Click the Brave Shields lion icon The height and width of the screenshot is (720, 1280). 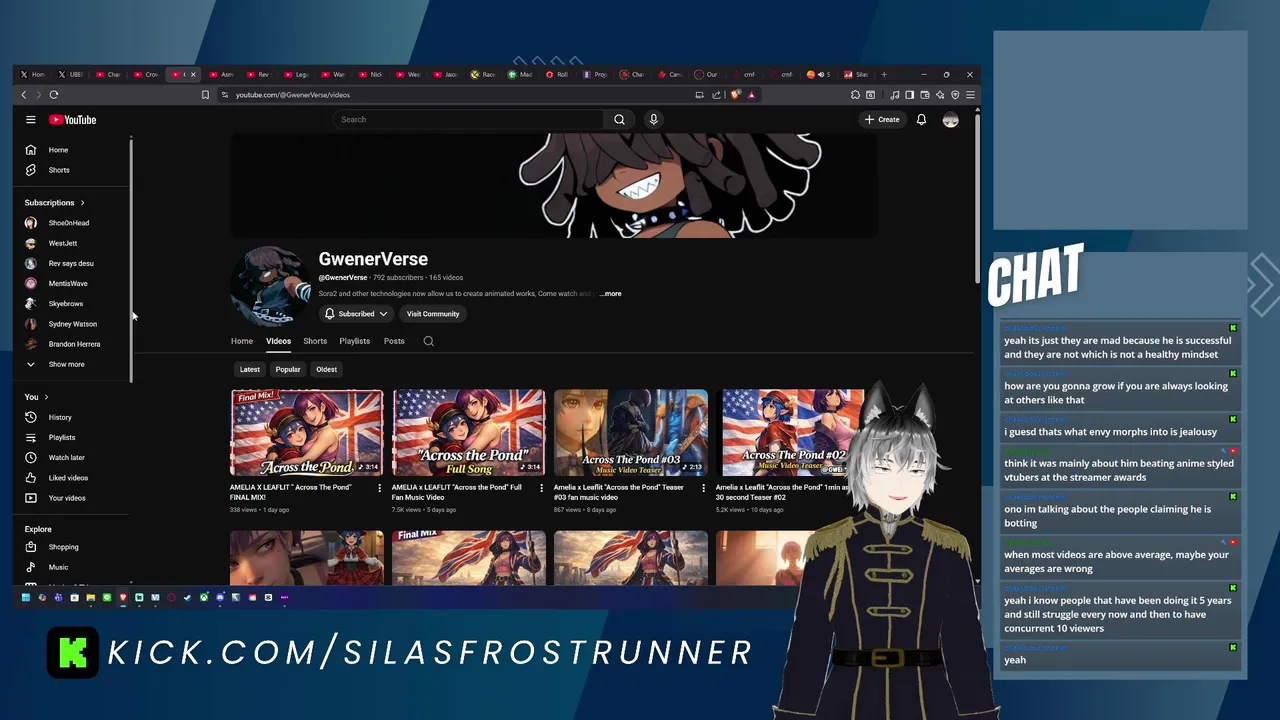[x=735, y=95]
